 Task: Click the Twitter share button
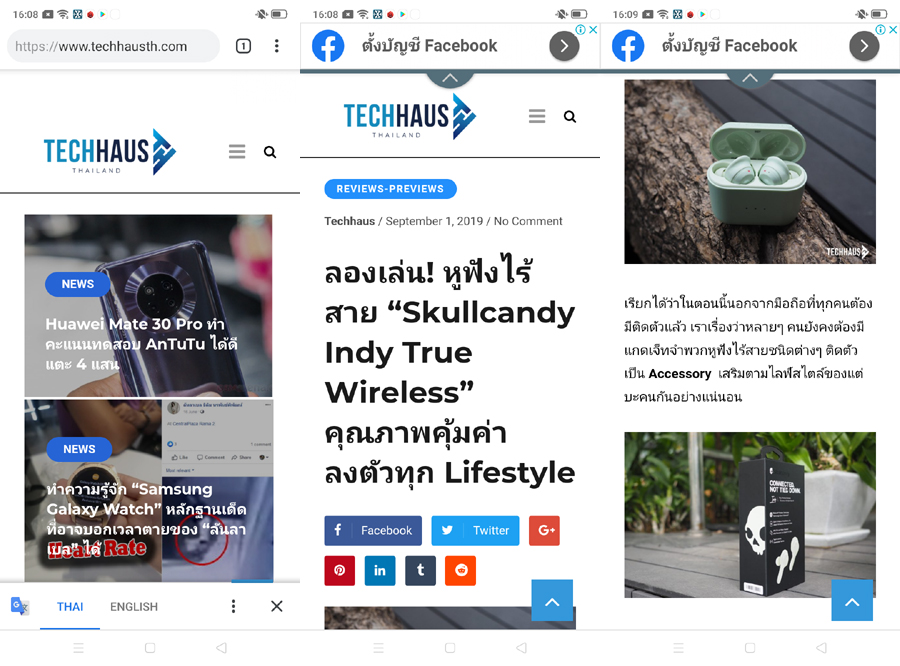coord(475,531)
